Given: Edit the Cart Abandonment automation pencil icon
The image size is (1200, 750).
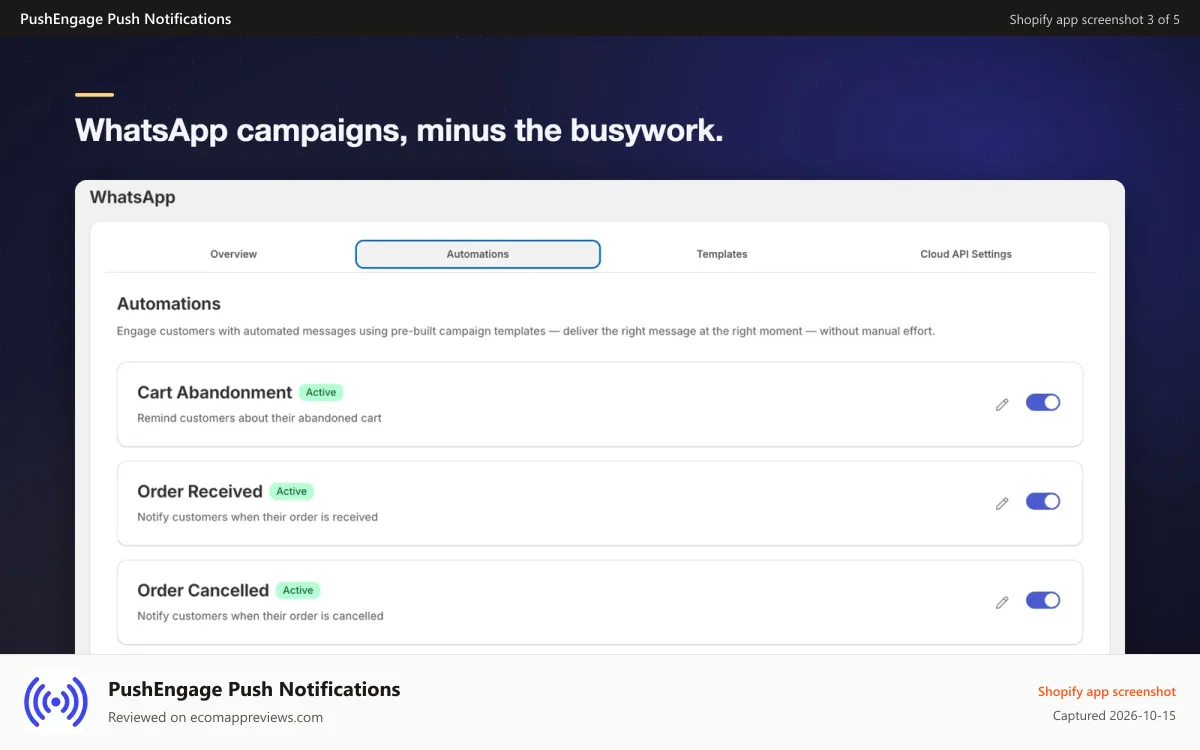Looking at the screenshot, I should point(1002,405).
